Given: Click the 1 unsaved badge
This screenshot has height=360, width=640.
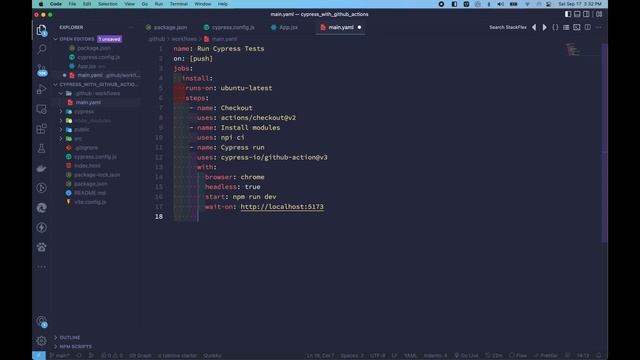Looking at the screenshot, I should point(109,39).
